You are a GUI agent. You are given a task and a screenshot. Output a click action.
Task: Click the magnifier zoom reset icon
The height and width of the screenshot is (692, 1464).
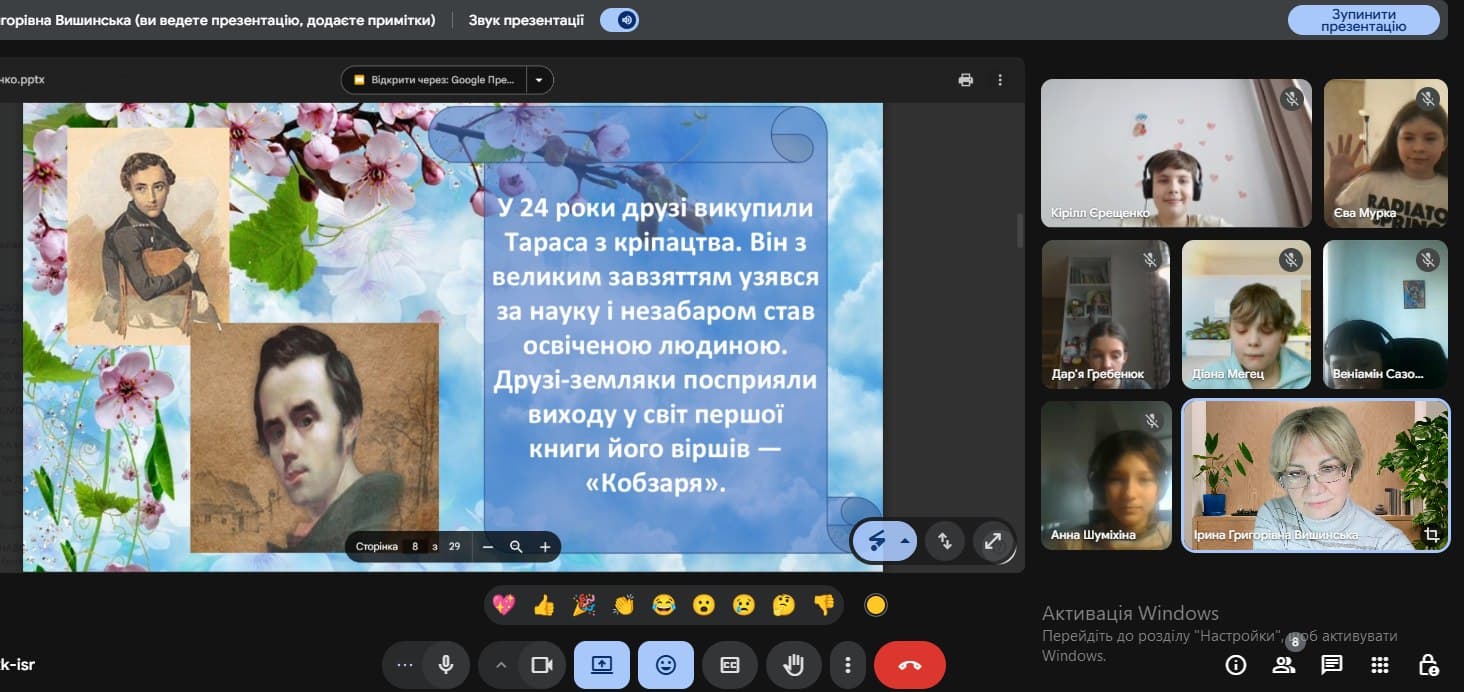tap(516, 546)
